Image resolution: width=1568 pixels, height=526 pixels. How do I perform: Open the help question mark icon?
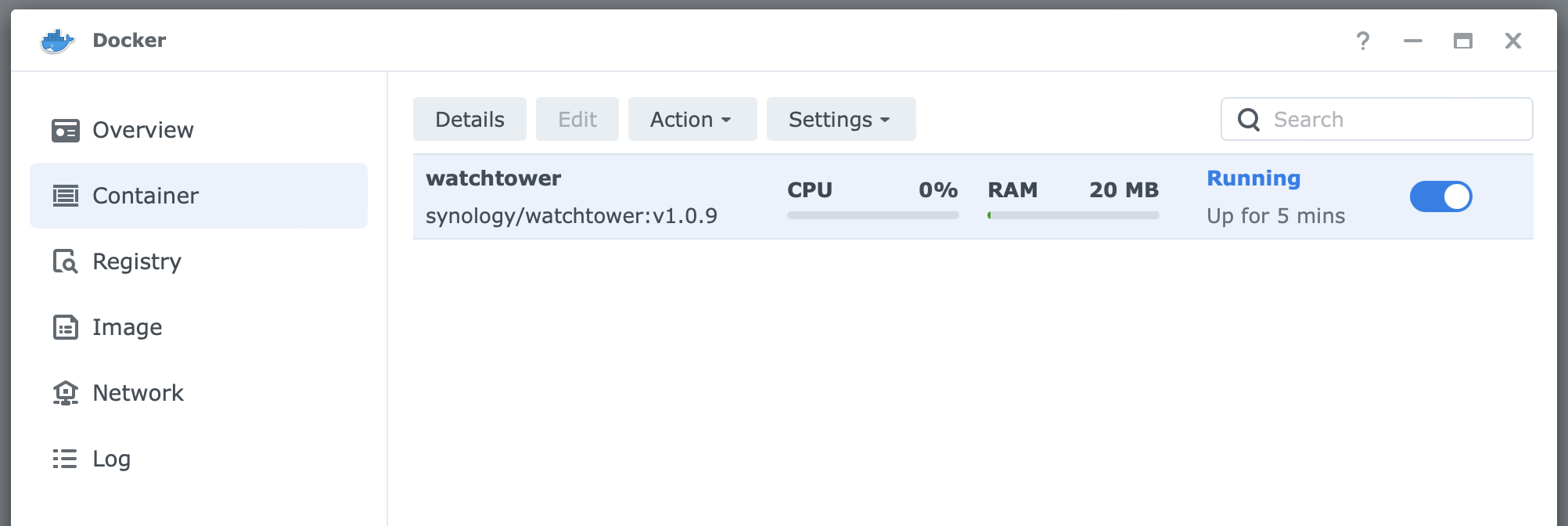tap(1363, 41)
